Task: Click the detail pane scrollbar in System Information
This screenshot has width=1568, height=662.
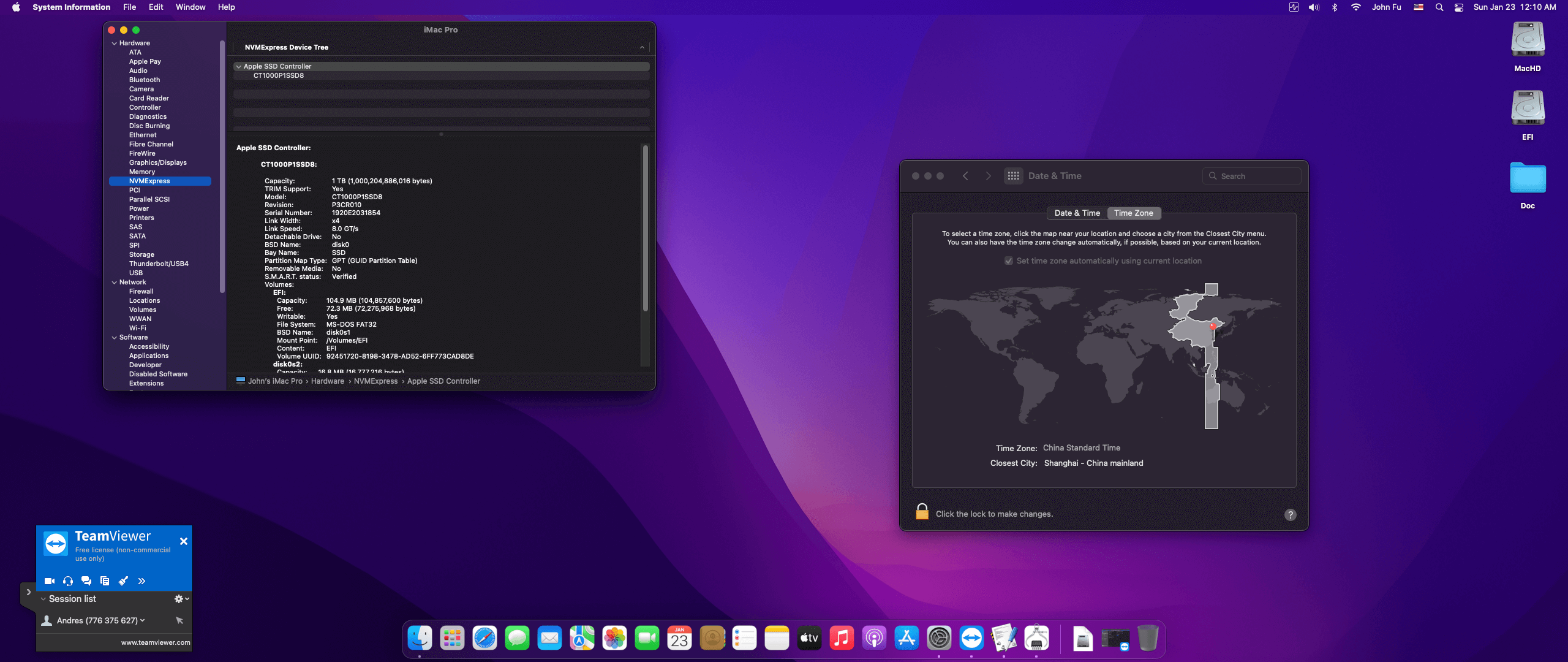Action: (645, 228)
